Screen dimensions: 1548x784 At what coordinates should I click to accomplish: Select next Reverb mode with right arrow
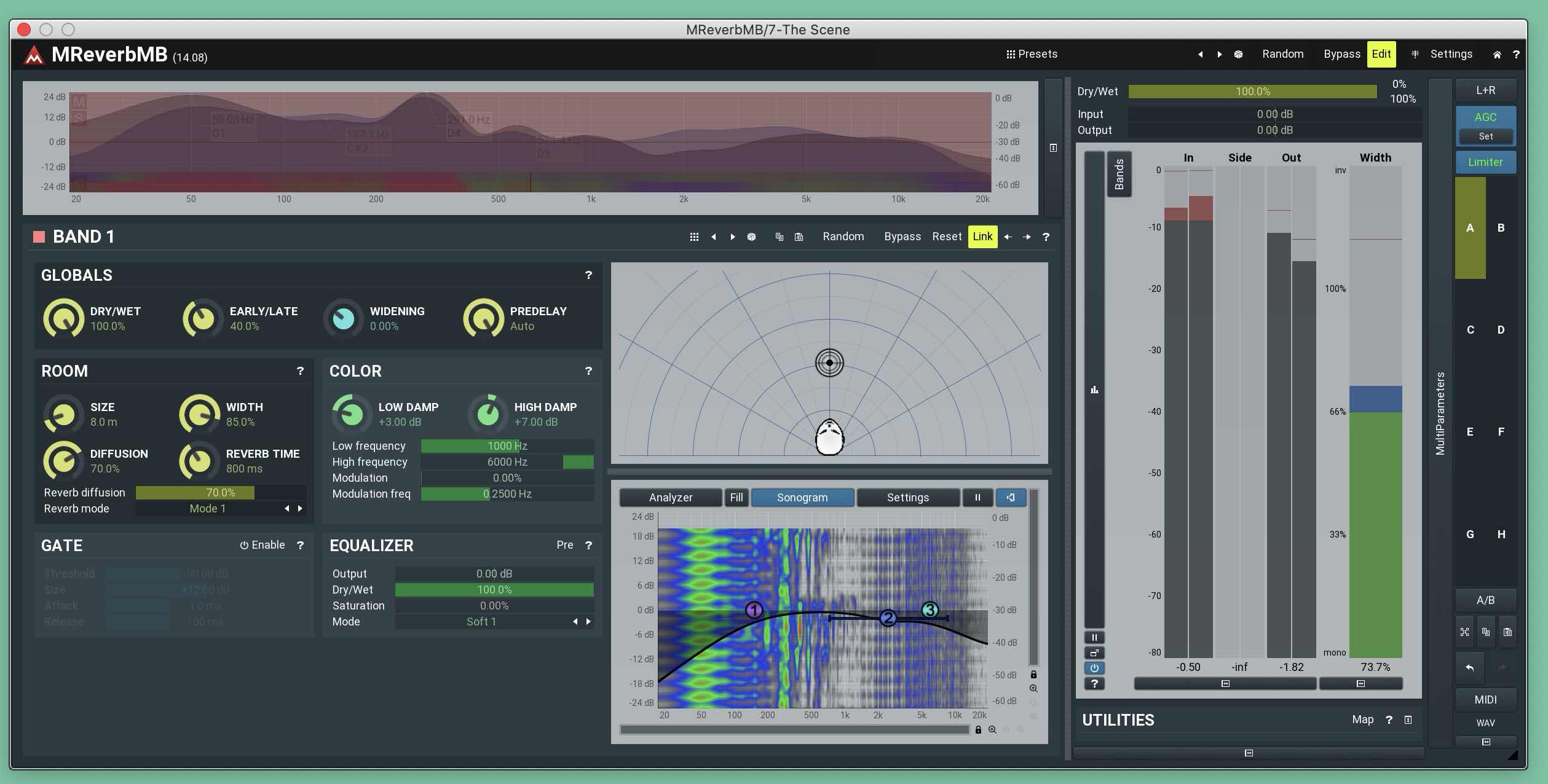pos(300,509)
